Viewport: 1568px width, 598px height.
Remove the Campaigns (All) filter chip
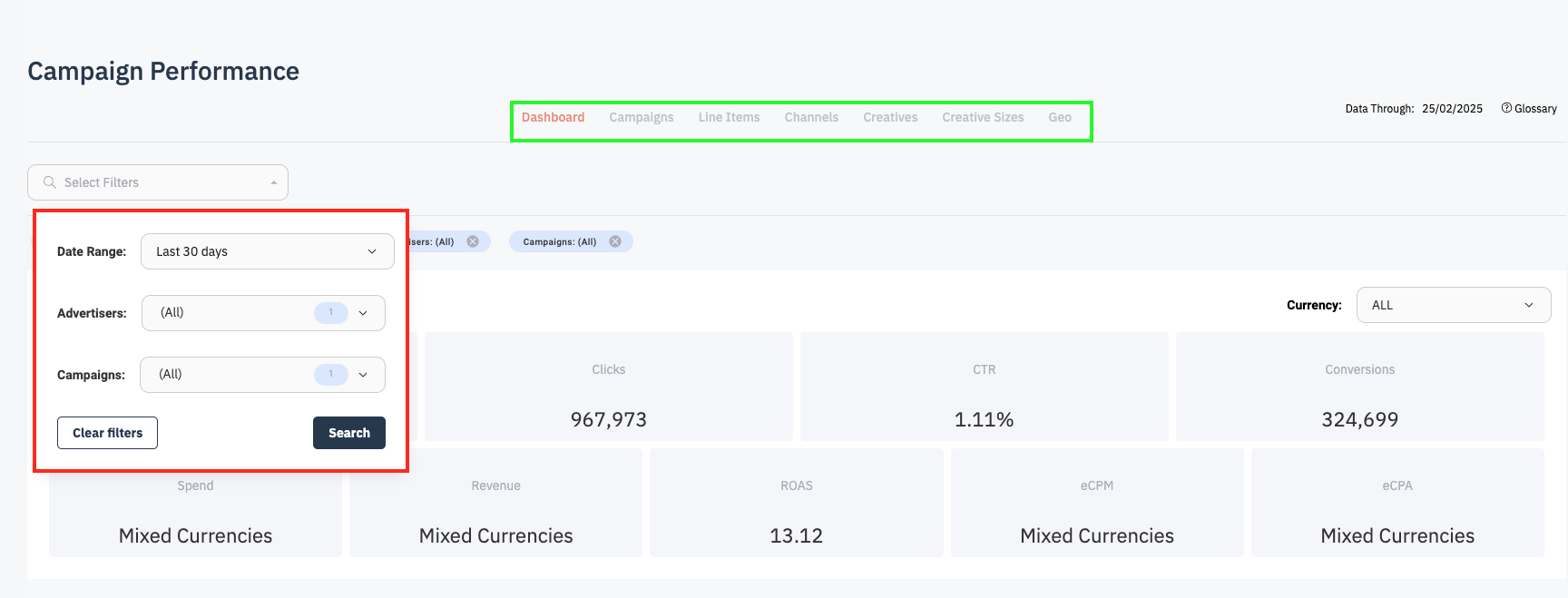615,241
